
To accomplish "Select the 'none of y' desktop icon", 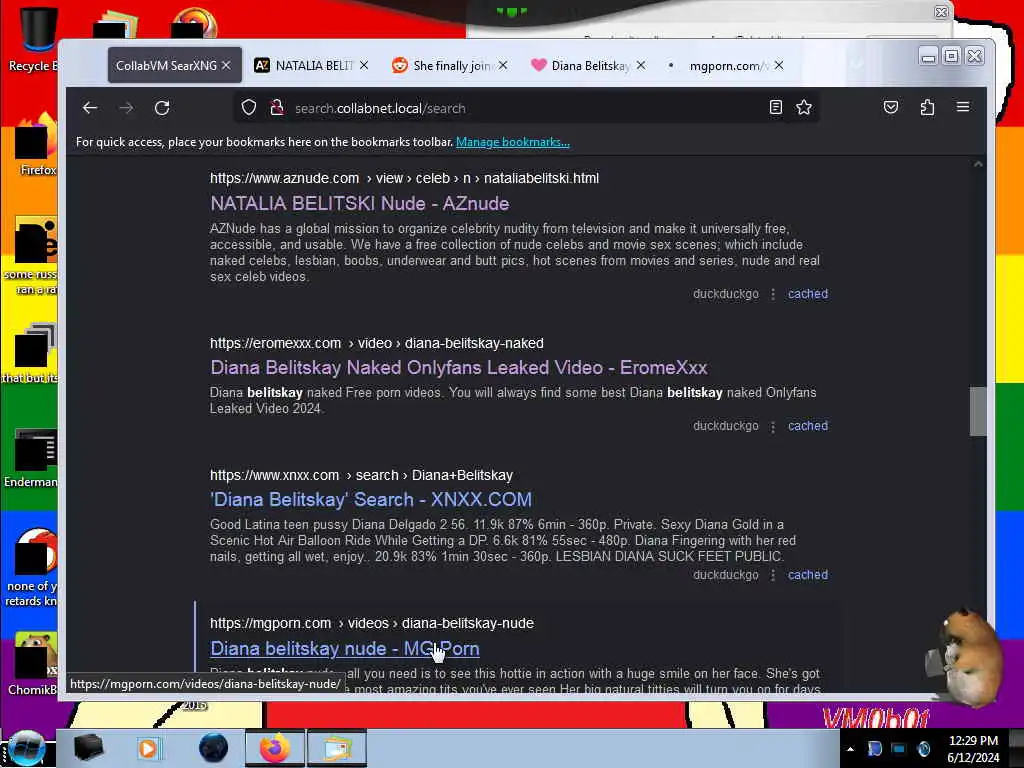I will 33,567.
